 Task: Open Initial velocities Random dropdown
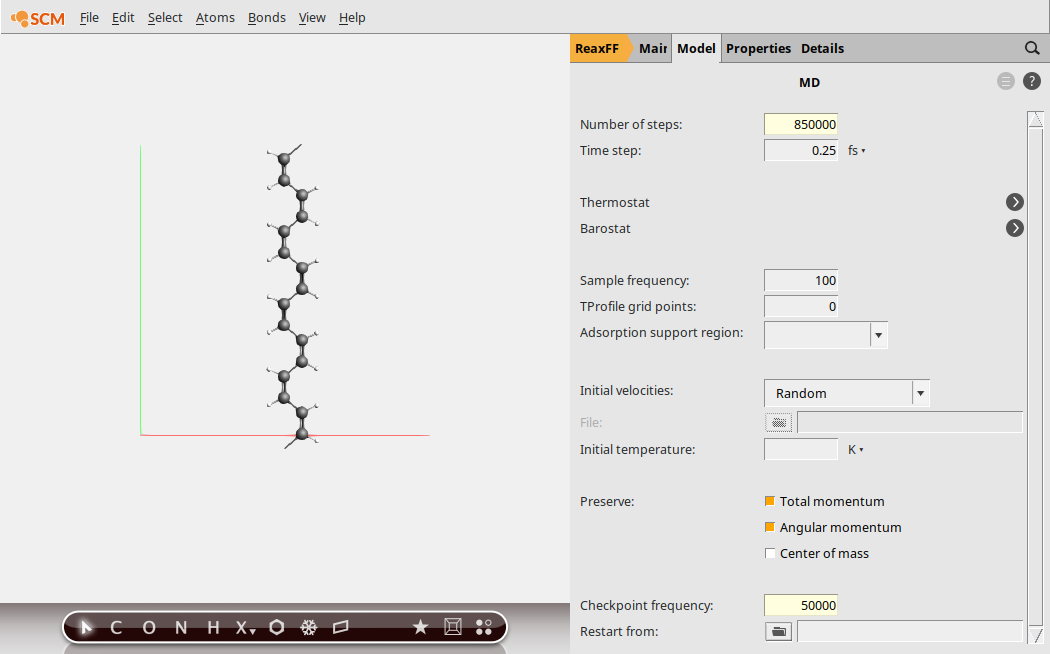tap(920, 393)
